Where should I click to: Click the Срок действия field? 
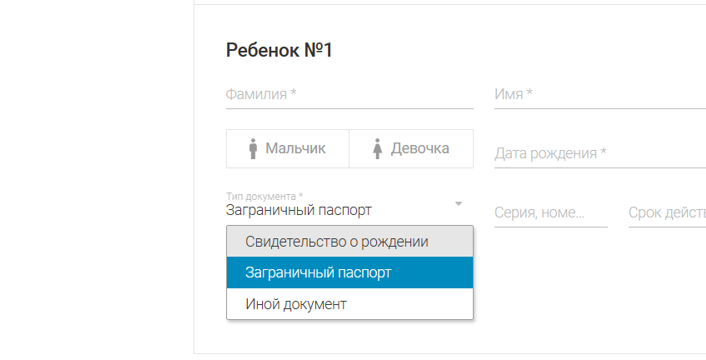click(x=667, y=212)
